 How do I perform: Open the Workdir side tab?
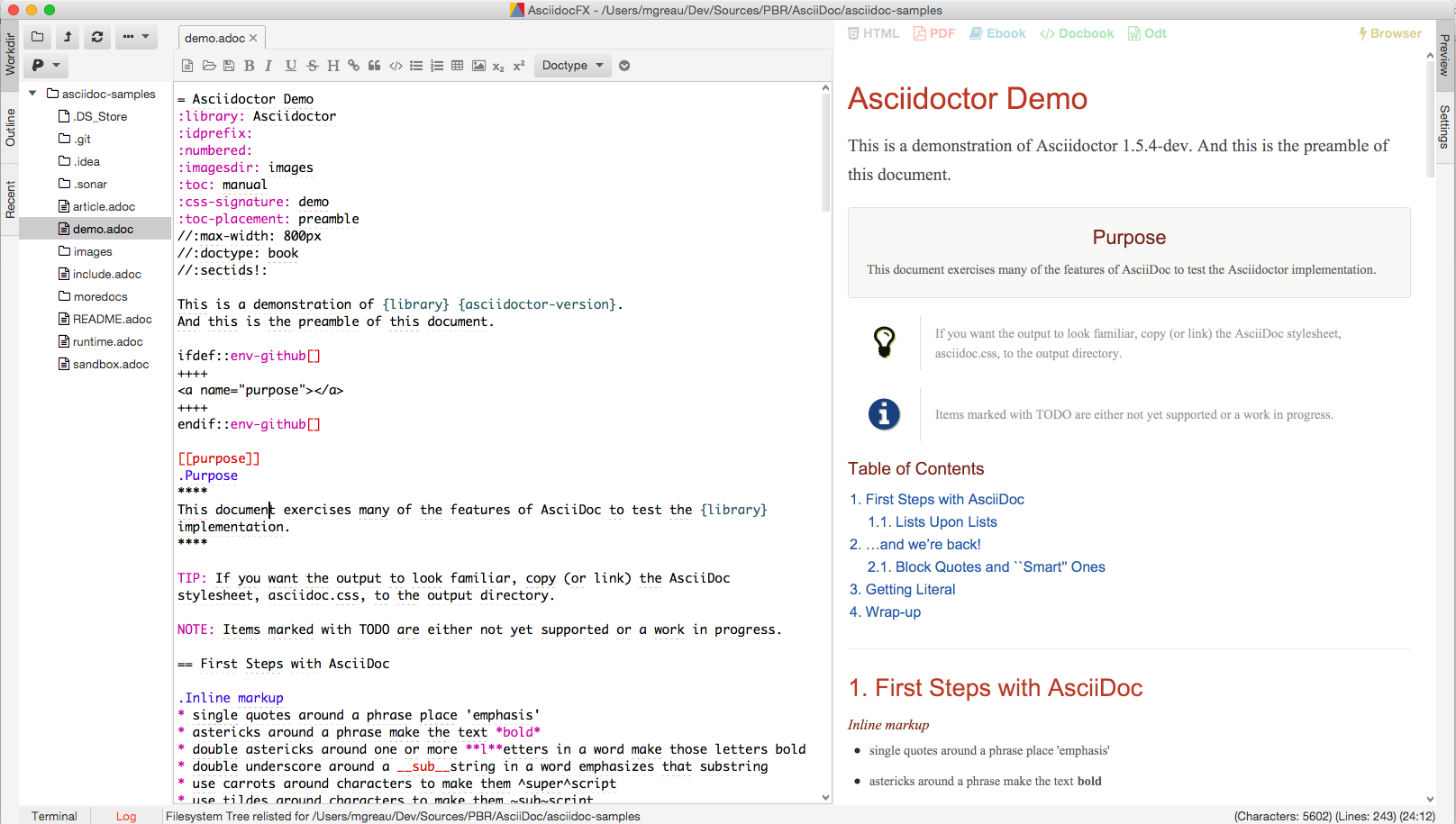pos(10,54)
